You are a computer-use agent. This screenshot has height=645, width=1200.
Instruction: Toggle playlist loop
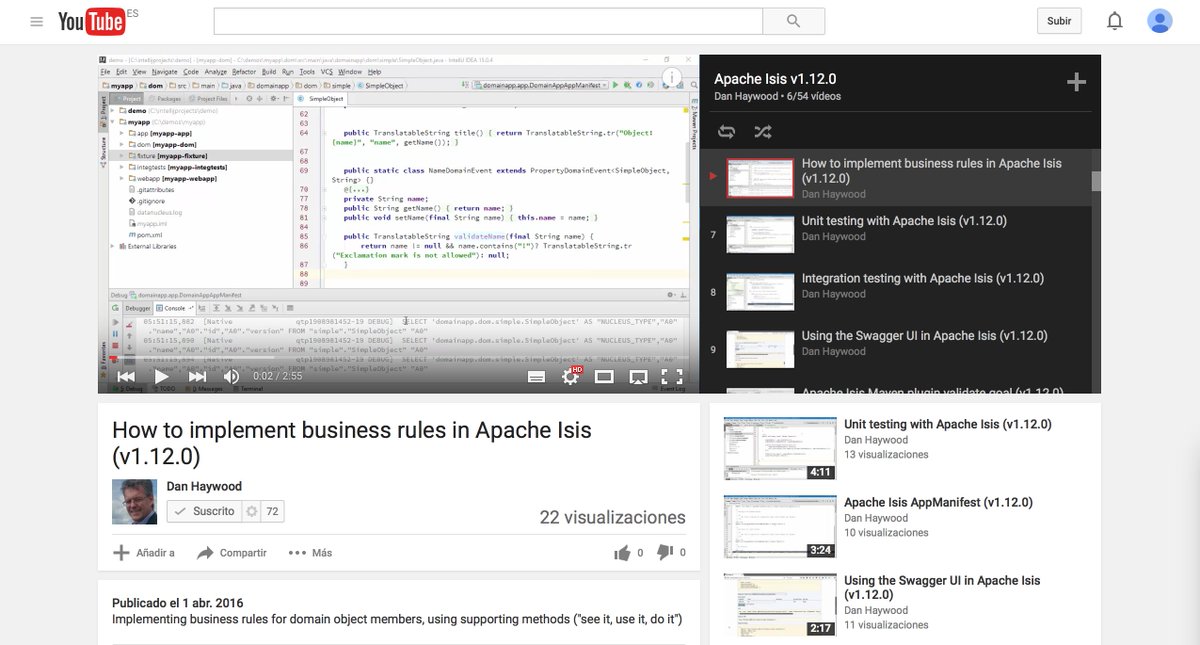tap(727, 132)
